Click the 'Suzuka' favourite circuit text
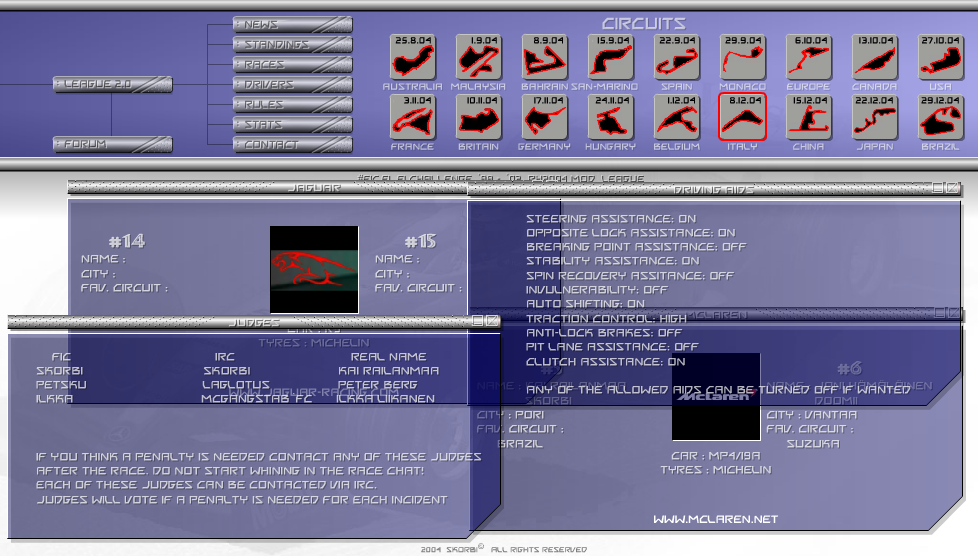Image resolution: width=978 pixels, height=556 pixels. 813,444
